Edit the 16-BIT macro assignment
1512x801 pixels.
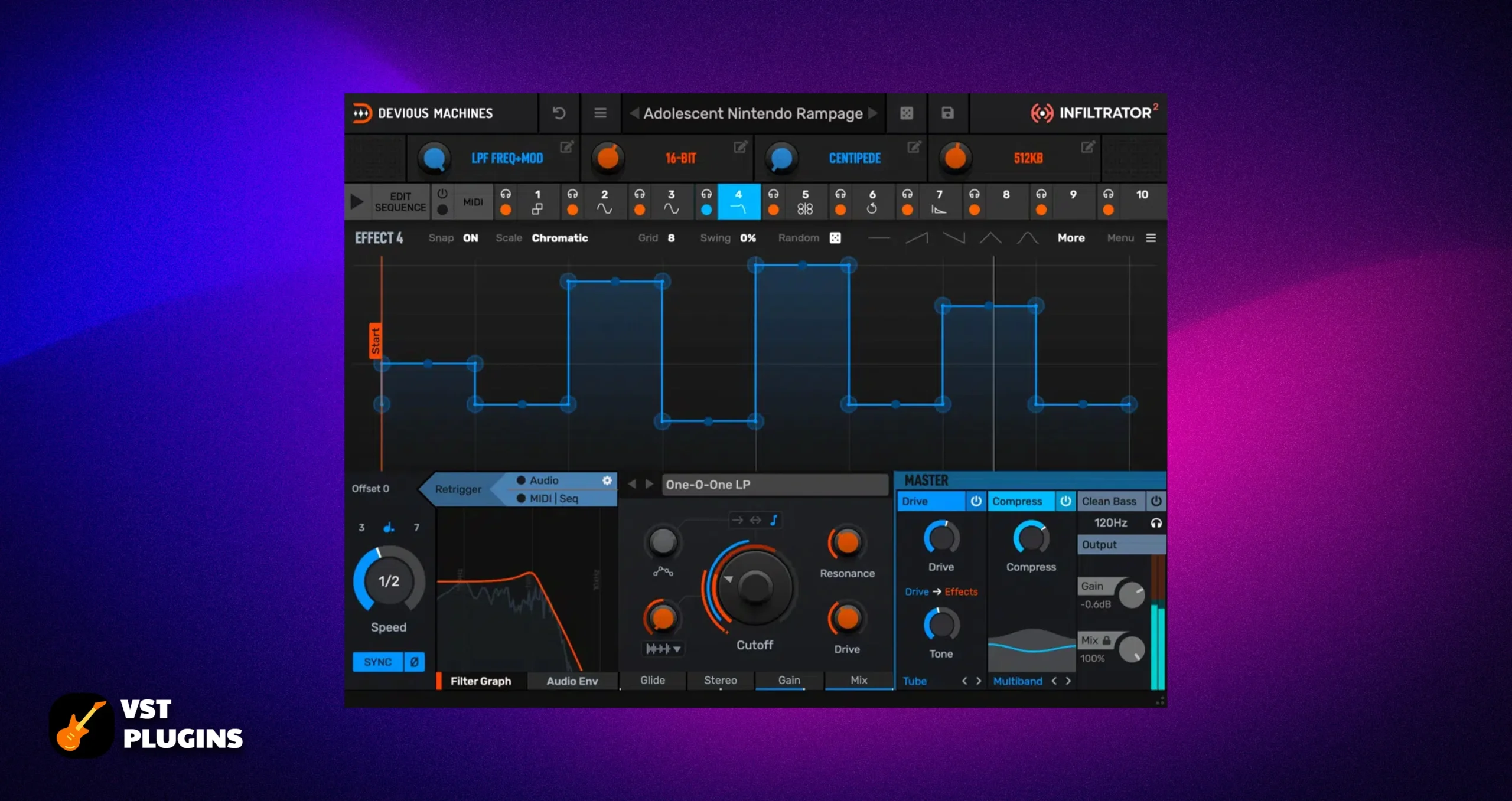click(x=741, y=146)
